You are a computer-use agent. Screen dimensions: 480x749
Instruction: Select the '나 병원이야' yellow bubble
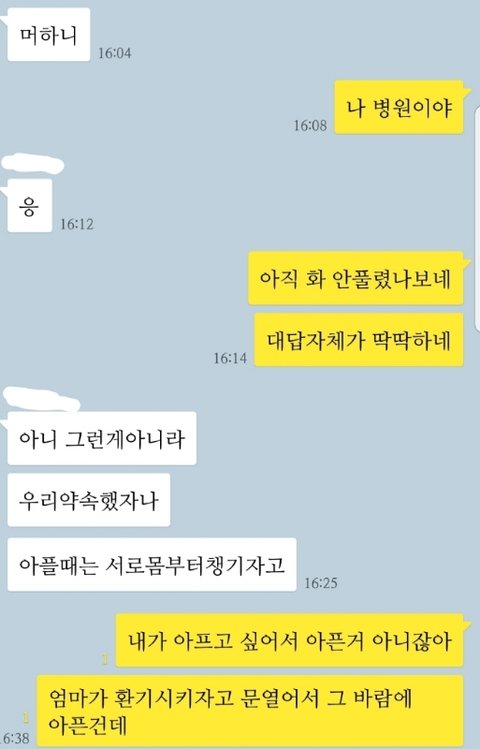(x=399, y=107)
